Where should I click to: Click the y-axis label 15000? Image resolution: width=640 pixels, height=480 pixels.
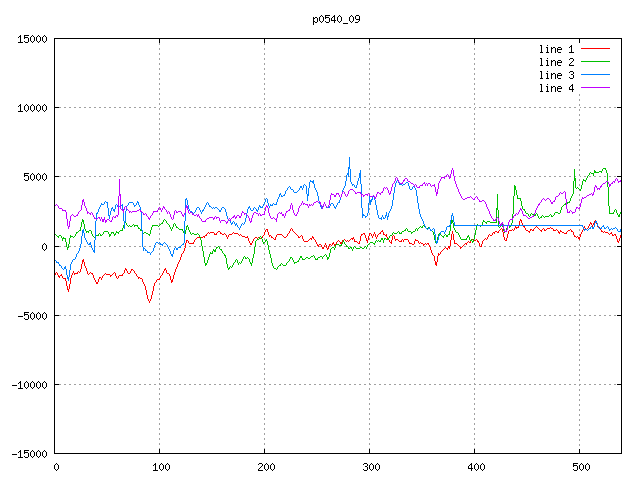click(32, 39)
